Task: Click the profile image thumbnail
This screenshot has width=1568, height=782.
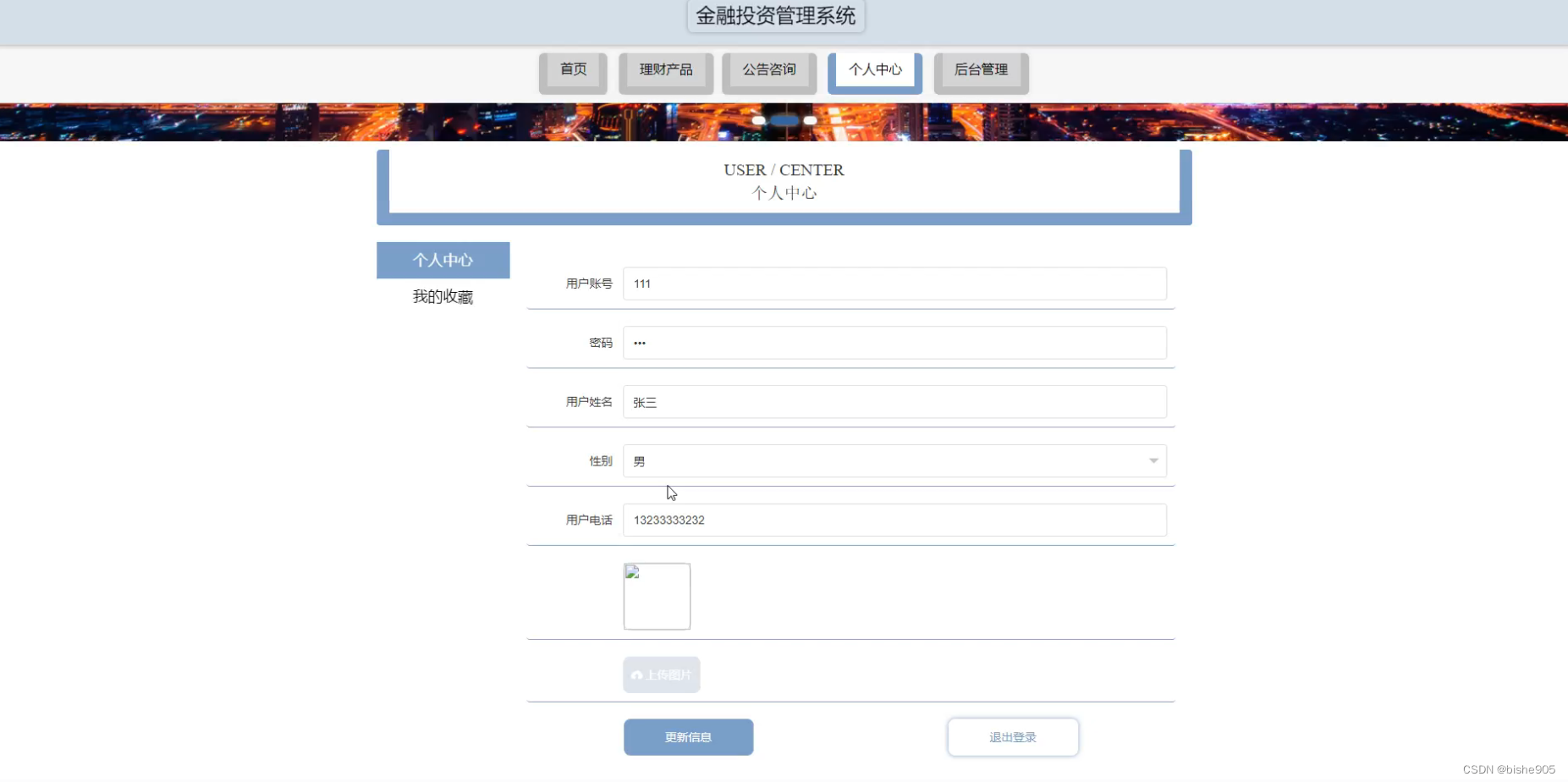Action: coord(657,596)
